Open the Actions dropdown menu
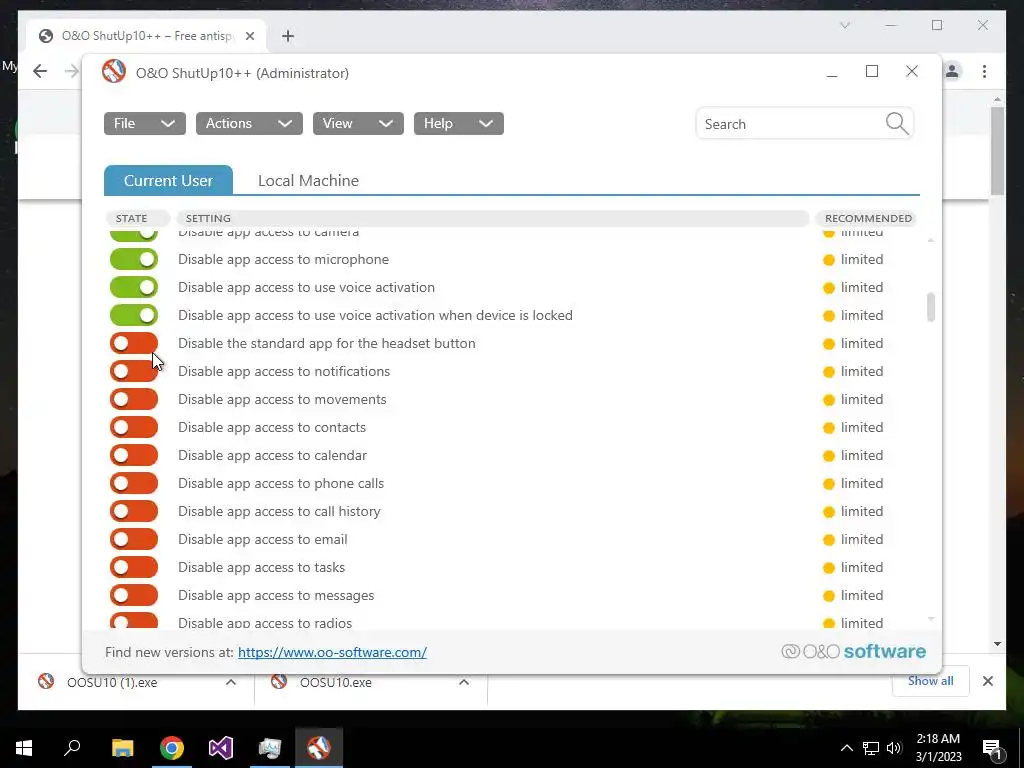This screenshot has width=1024, height=768. 249,123
